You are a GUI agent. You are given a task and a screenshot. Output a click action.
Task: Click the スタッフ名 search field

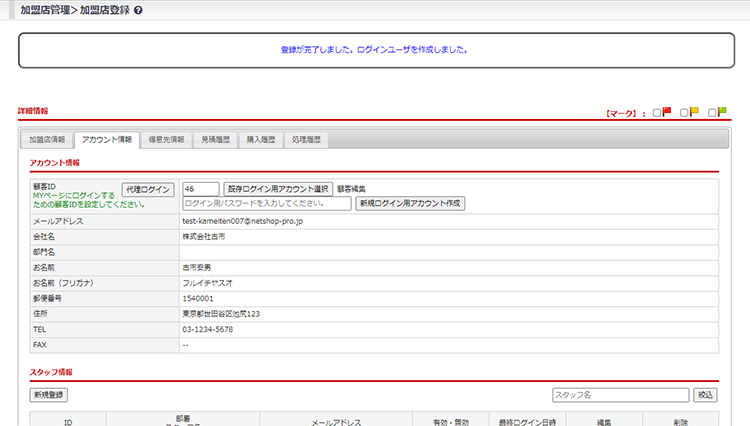620,395
